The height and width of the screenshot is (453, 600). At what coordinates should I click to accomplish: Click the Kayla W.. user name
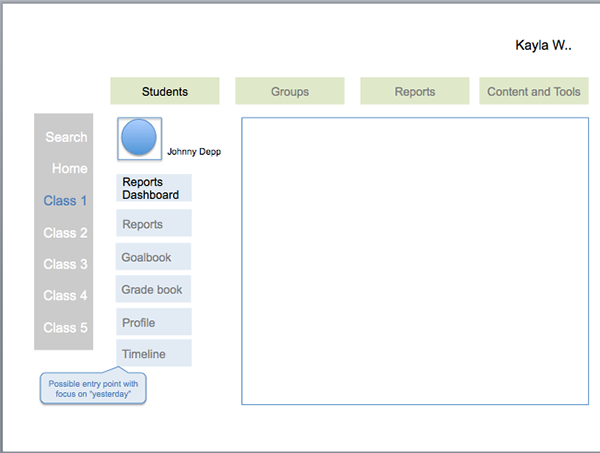(x=543, y=45)
